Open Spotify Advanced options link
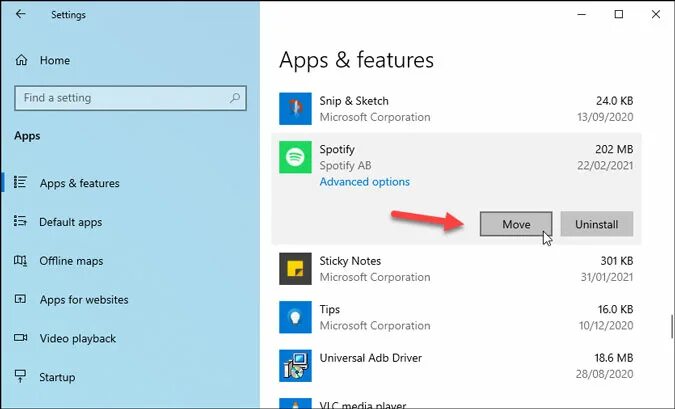This screenshot has width=675, height=409. tap(365, 182)
